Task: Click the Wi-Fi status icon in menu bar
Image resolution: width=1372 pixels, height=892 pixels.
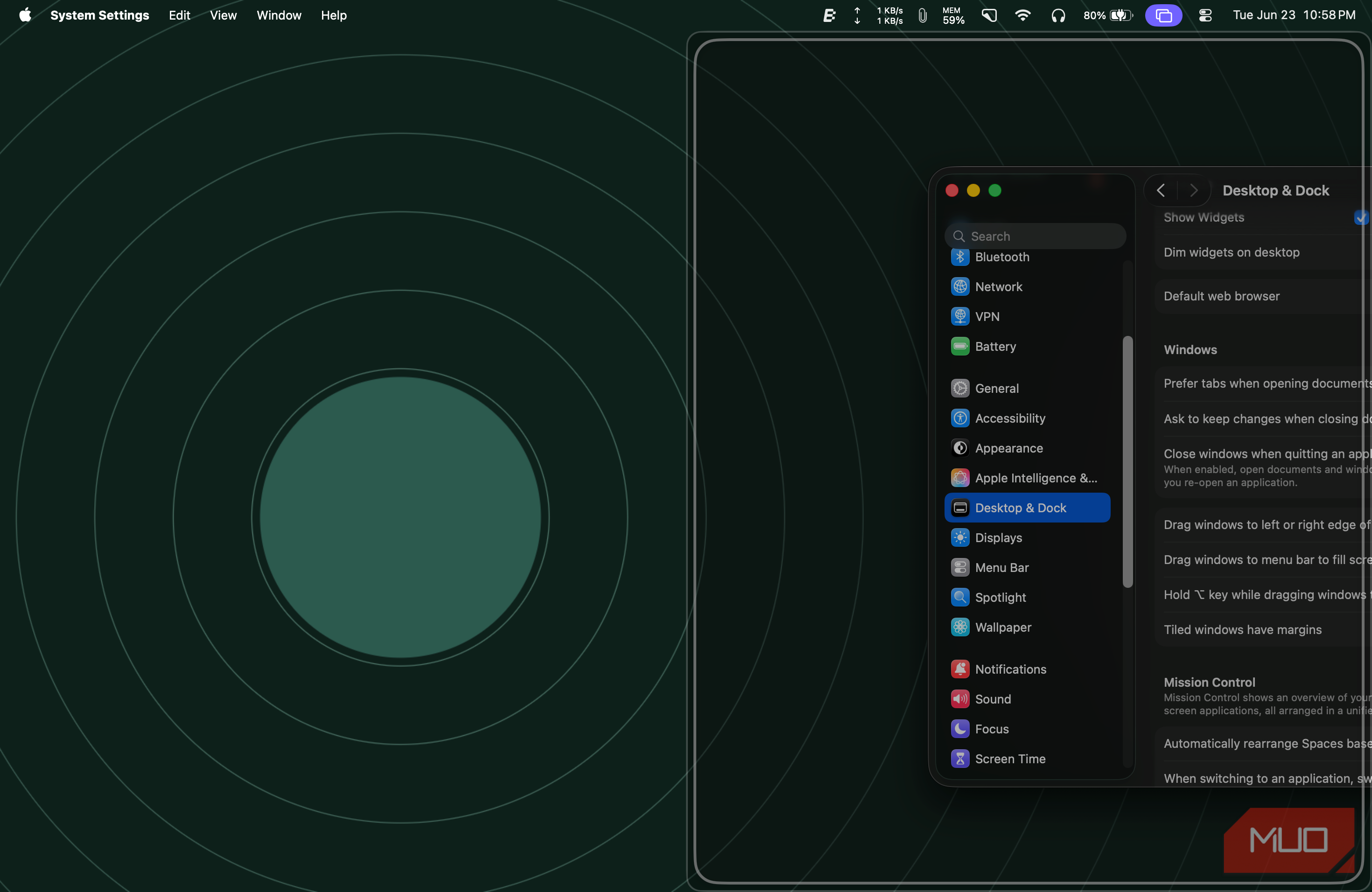Action: click(1022, 15)
